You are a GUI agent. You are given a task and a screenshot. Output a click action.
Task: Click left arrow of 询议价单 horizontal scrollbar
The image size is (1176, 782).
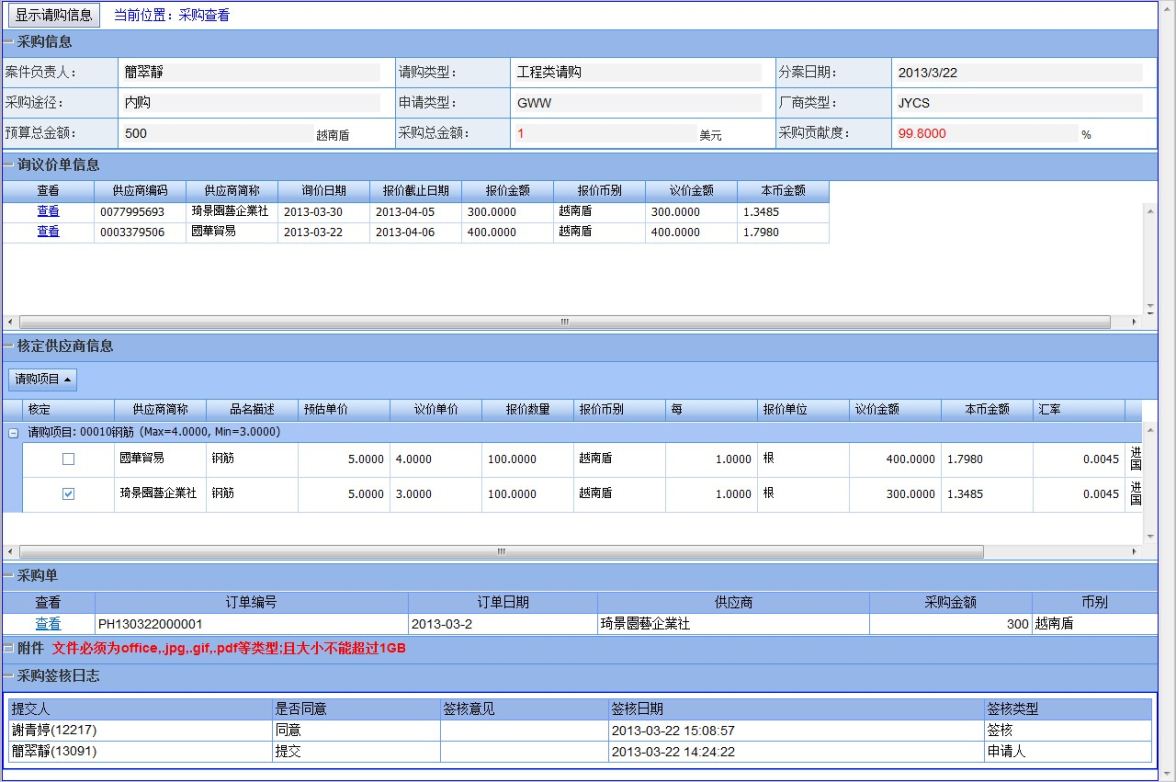[11, 322]
